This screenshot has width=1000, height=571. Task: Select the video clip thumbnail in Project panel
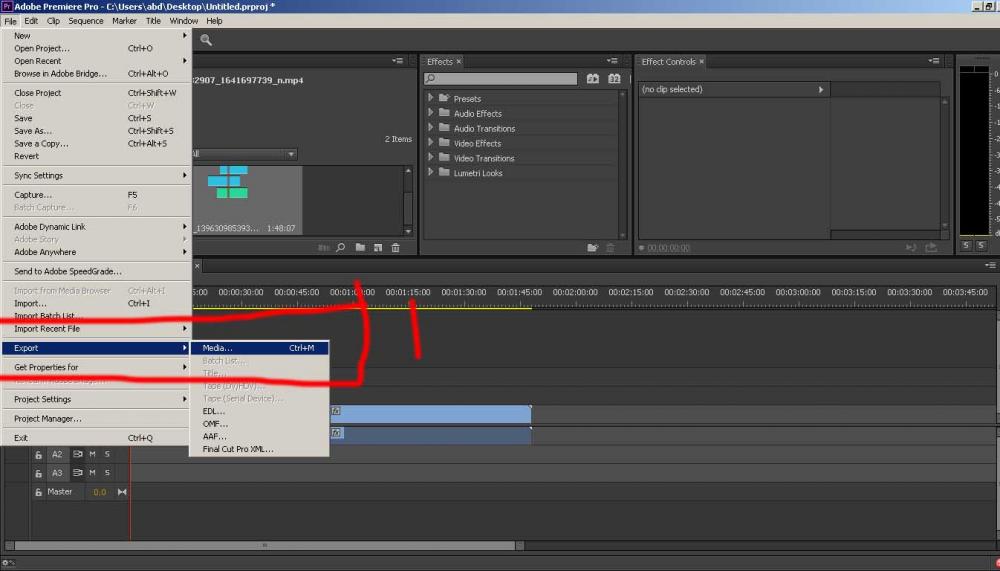pyautogui.click(x=247, y=200)
